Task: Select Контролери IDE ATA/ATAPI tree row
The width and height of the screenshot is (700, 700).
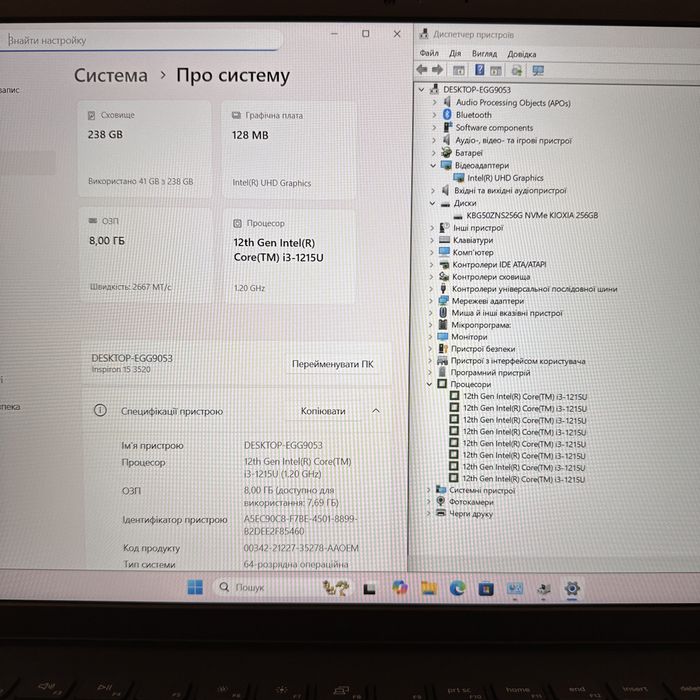Action: coord(499,264)
